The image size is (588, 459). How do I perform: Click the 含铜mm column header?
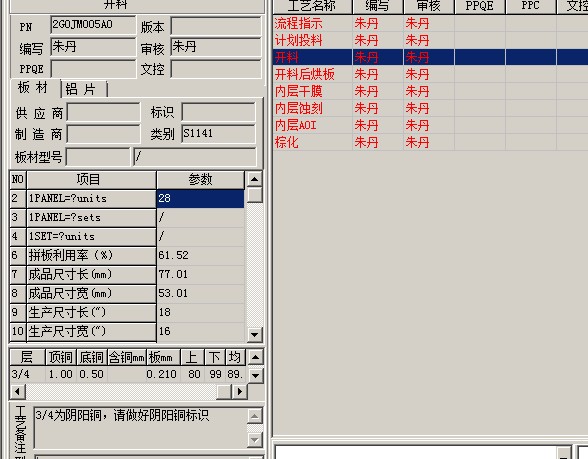[x=126, y=357]
